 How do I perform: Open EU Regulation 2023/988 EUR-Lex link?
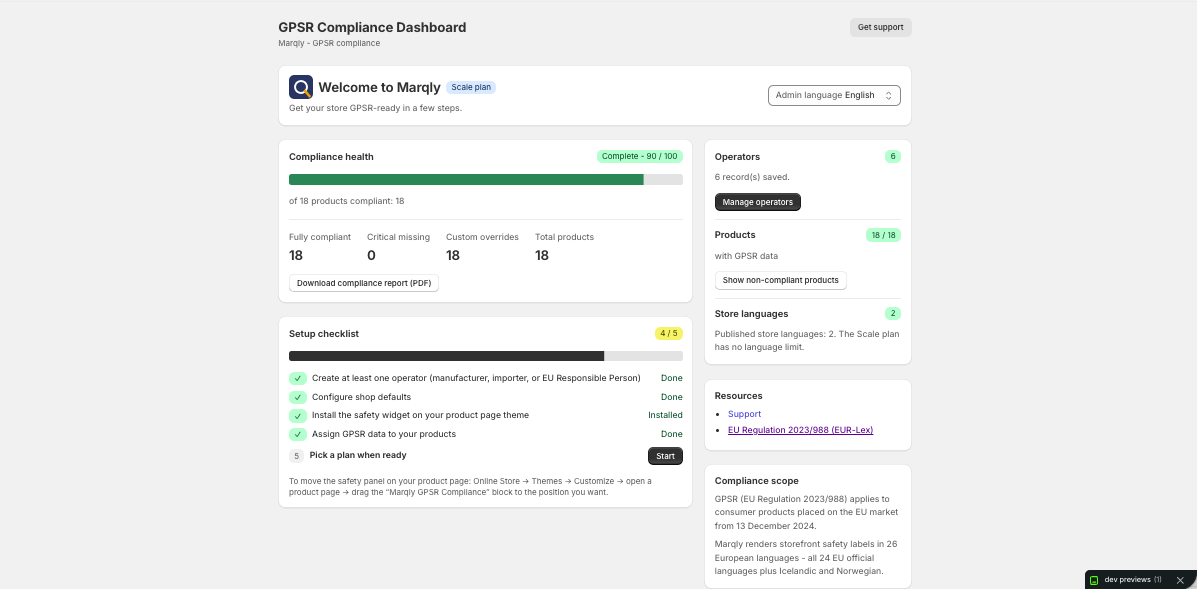800,430
